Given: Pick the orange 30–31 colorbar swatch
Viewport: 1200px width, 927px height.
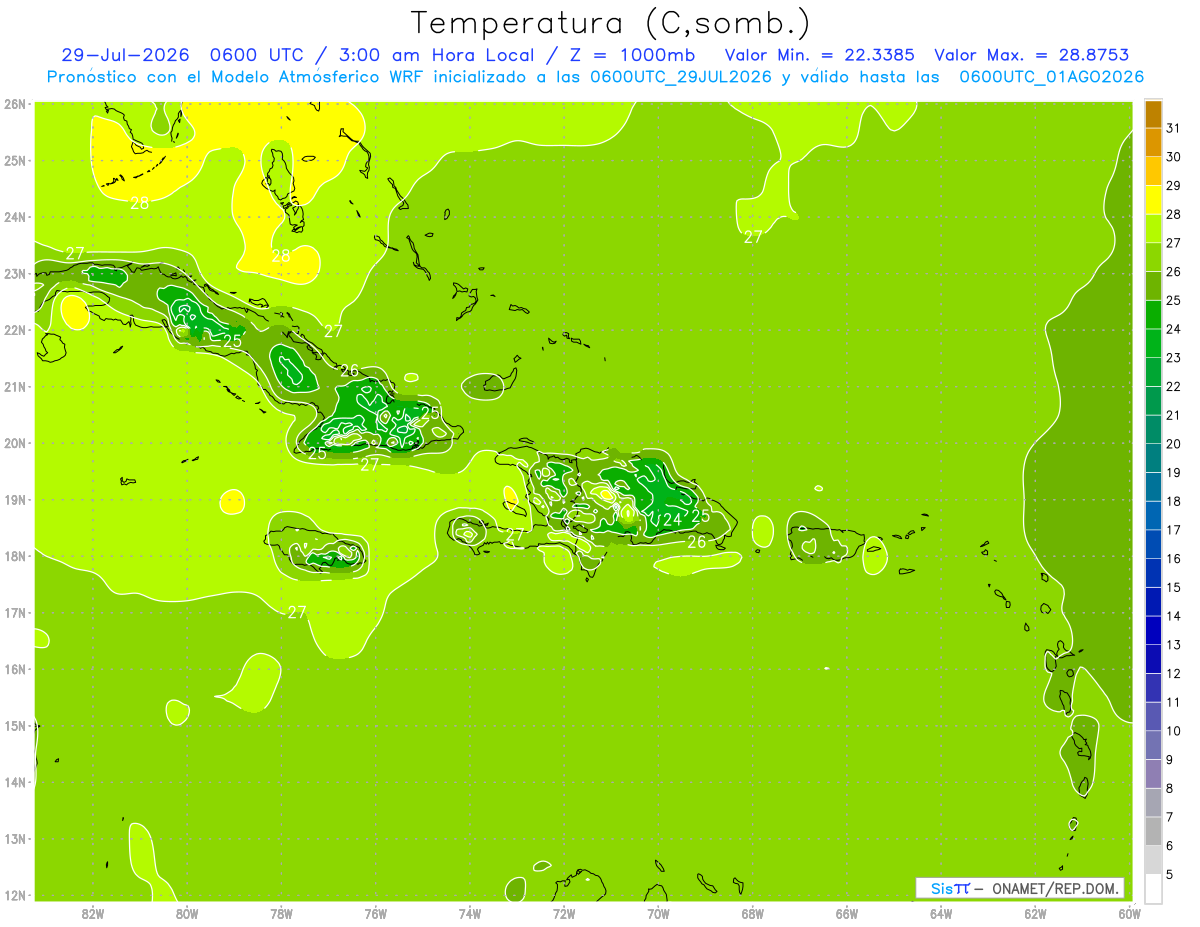Looking at the screenshot, I should point(1153,144).
